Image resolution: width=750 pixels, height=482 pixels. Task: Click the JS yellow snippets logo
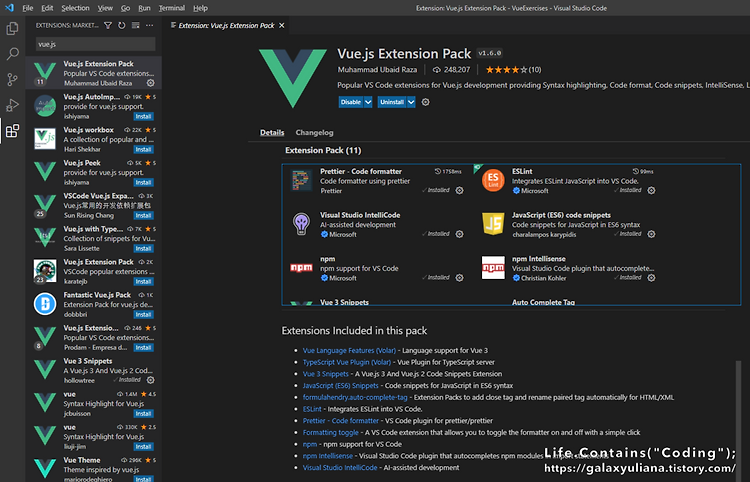493,224
